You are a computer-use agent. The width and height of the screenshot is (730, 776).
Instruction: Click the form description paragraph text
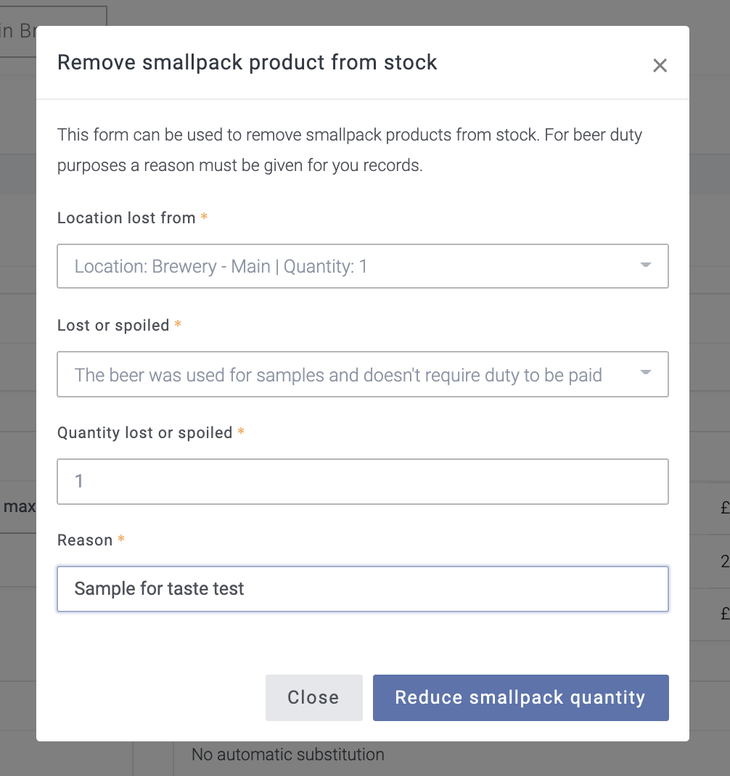point(349,150)
